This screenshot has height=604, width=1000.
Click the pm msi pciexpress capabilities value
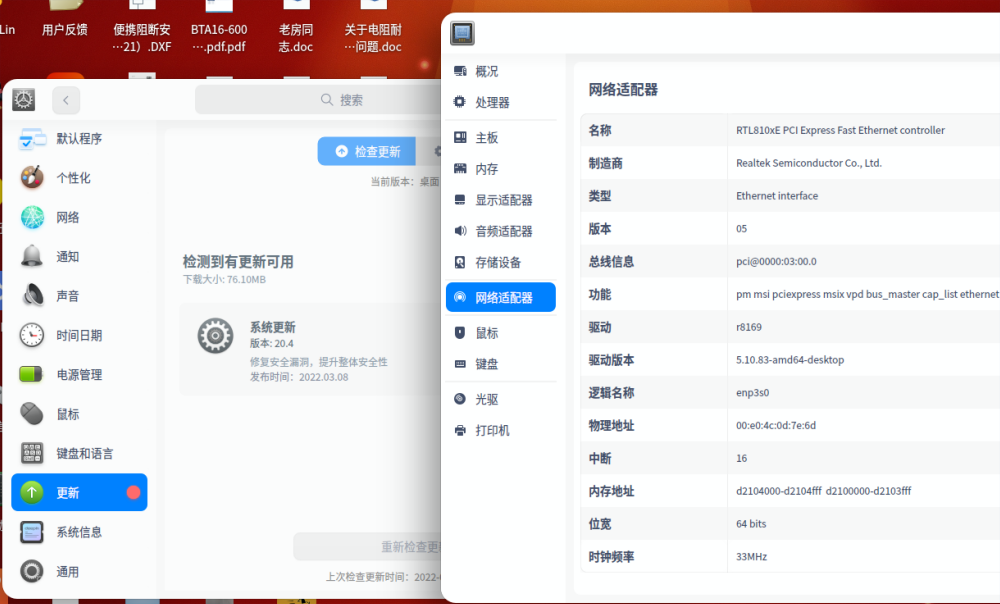[867, 295]
